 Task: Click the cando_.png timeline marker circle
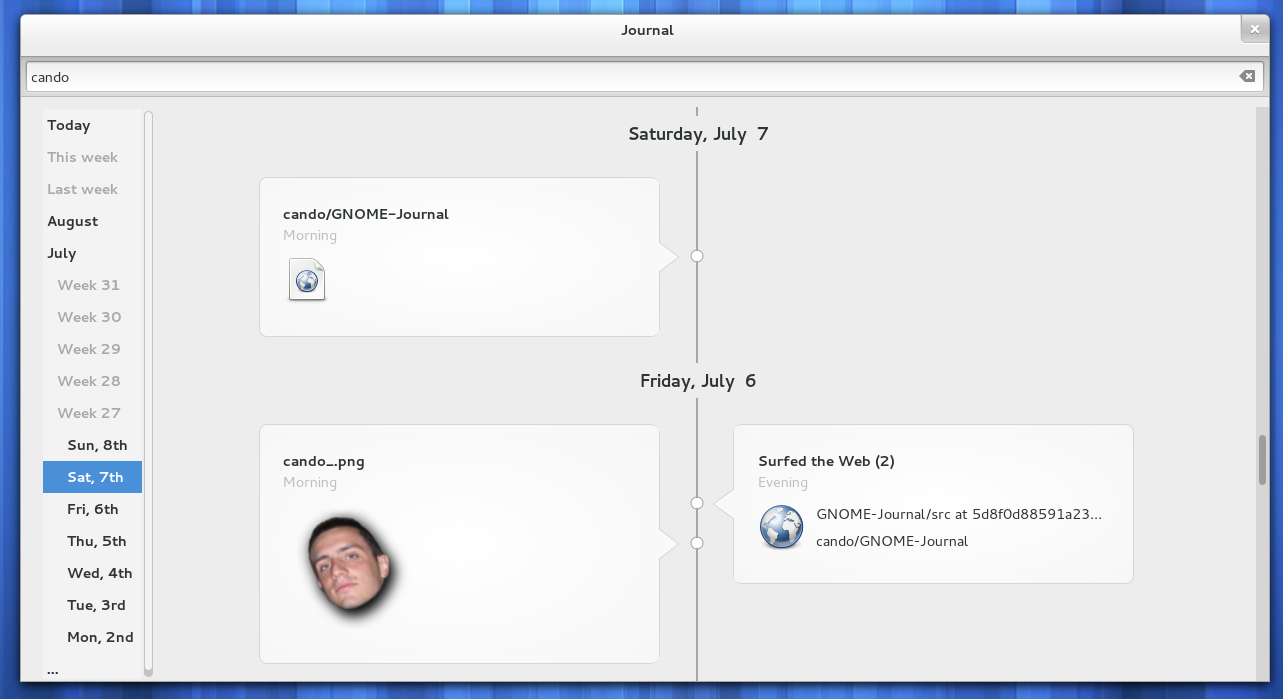[697, 543]
